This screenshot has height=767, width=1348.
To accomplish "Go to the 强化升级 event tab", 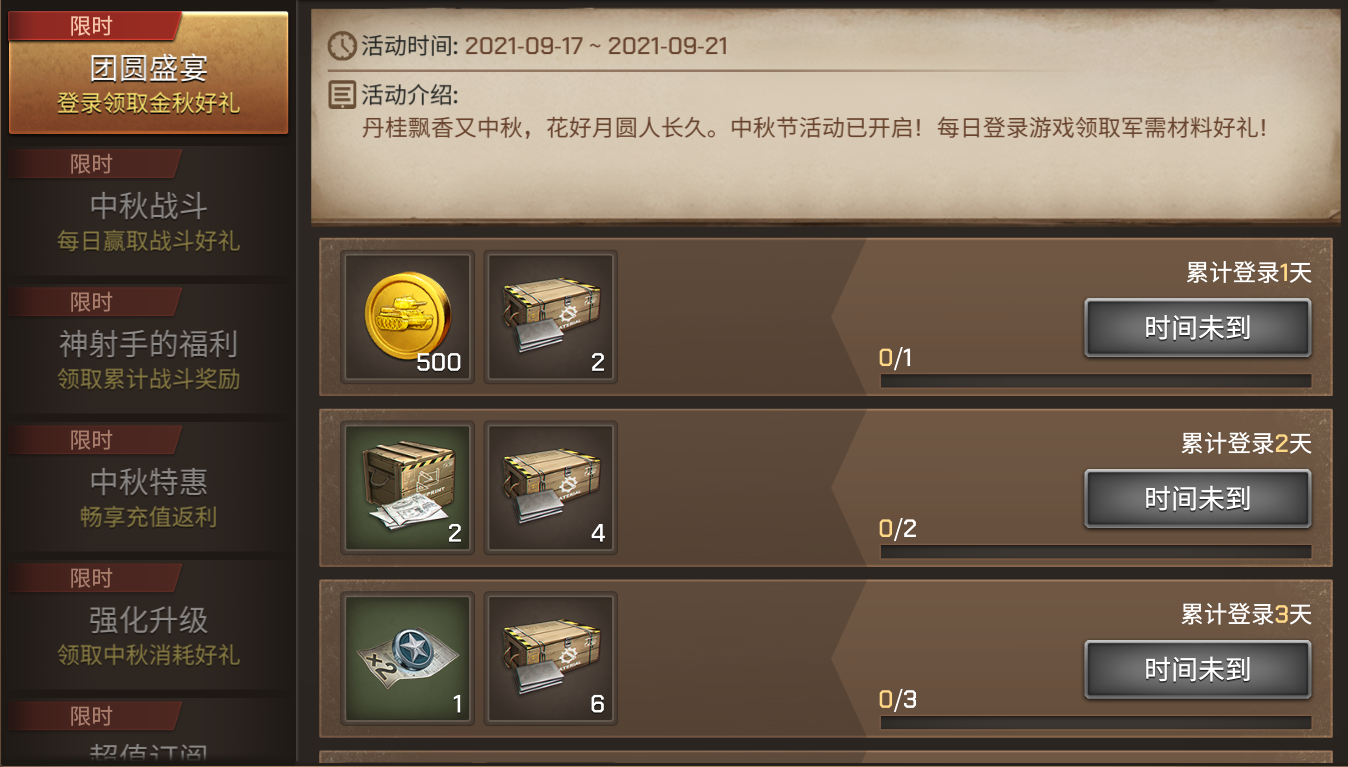I will tap(148, 624).
